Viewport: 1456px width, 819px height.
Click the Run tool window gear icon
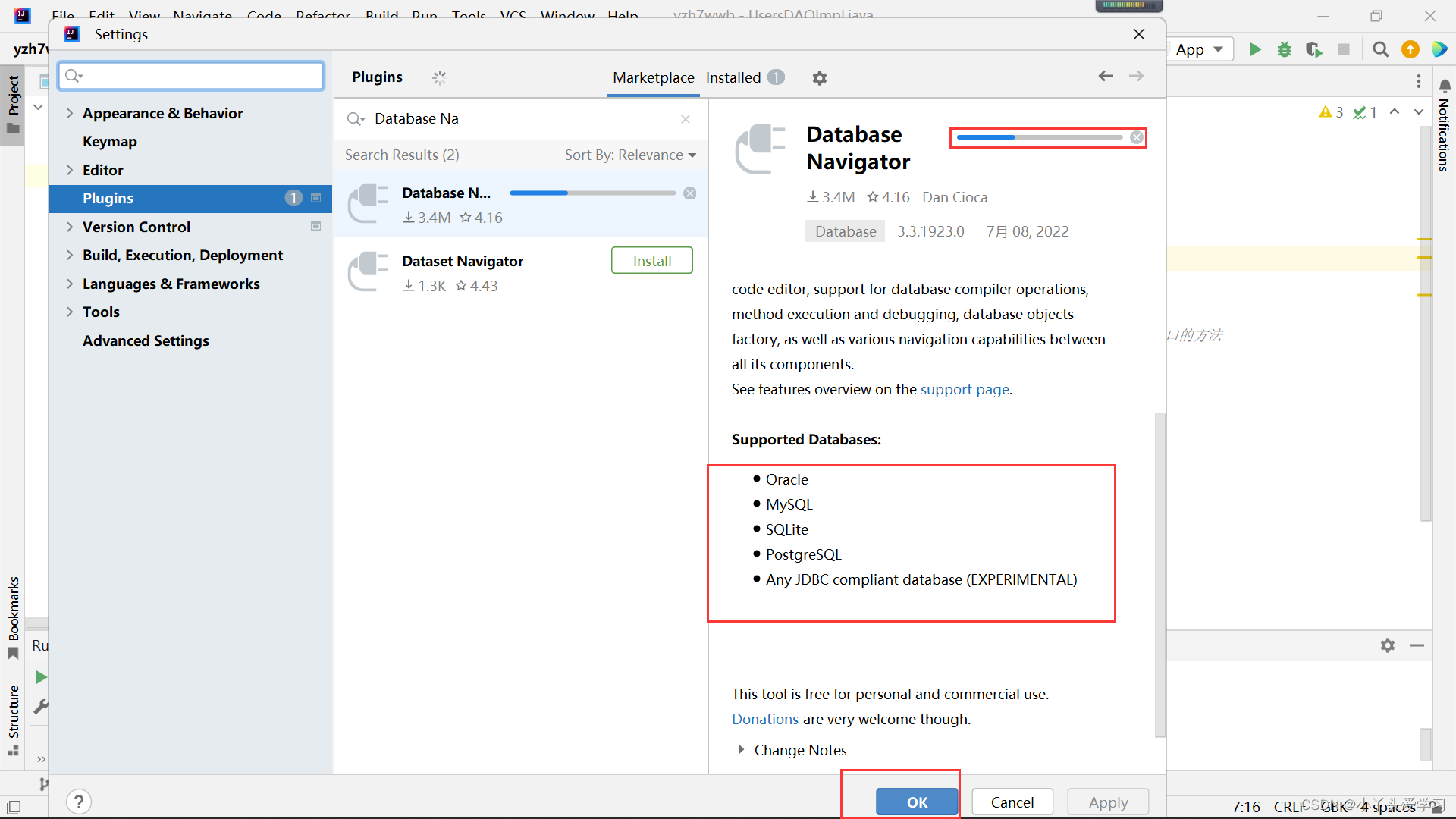(1388, 645)
